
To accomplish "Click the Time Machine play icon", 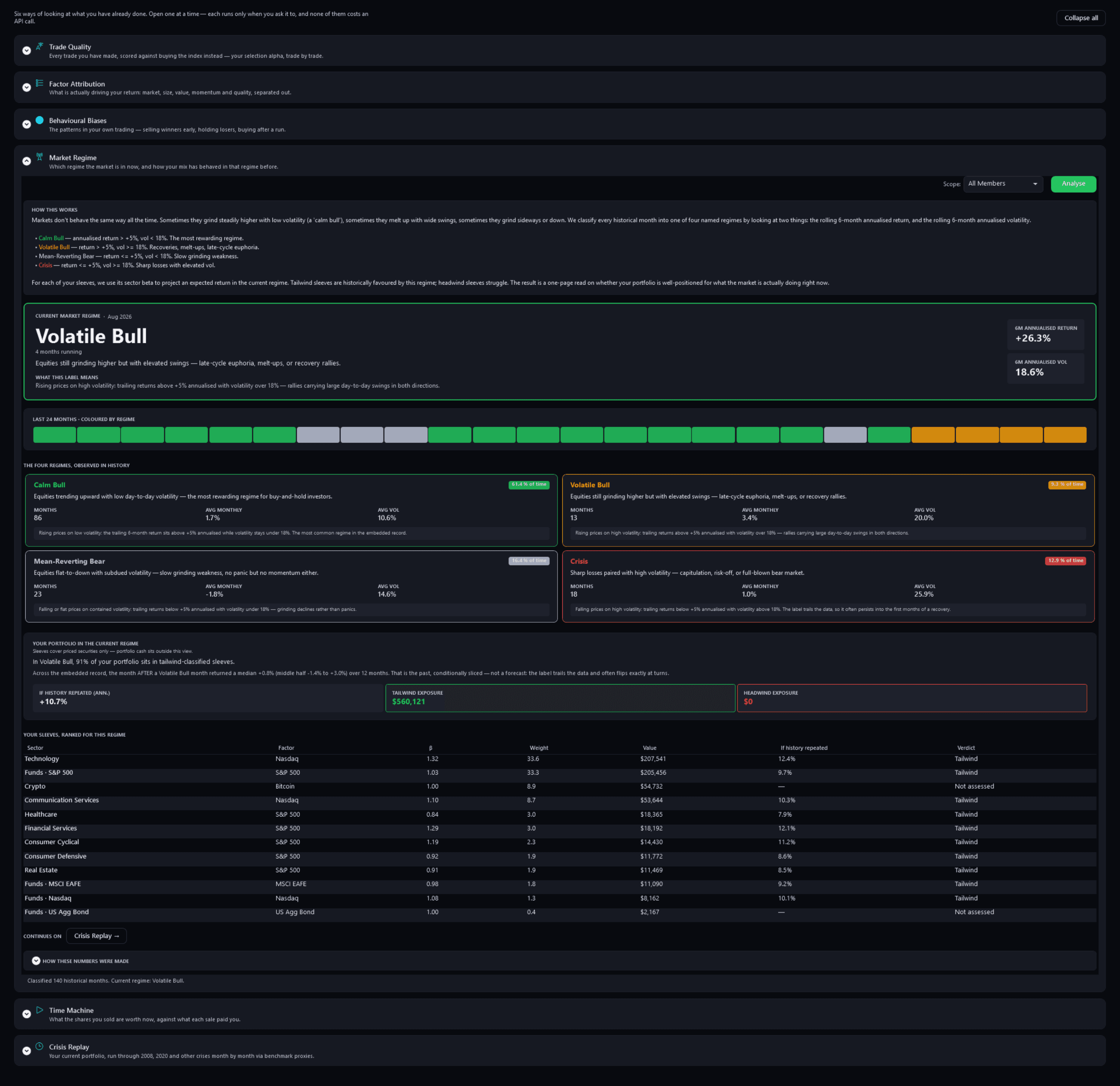I will (x=40, y=1009).
